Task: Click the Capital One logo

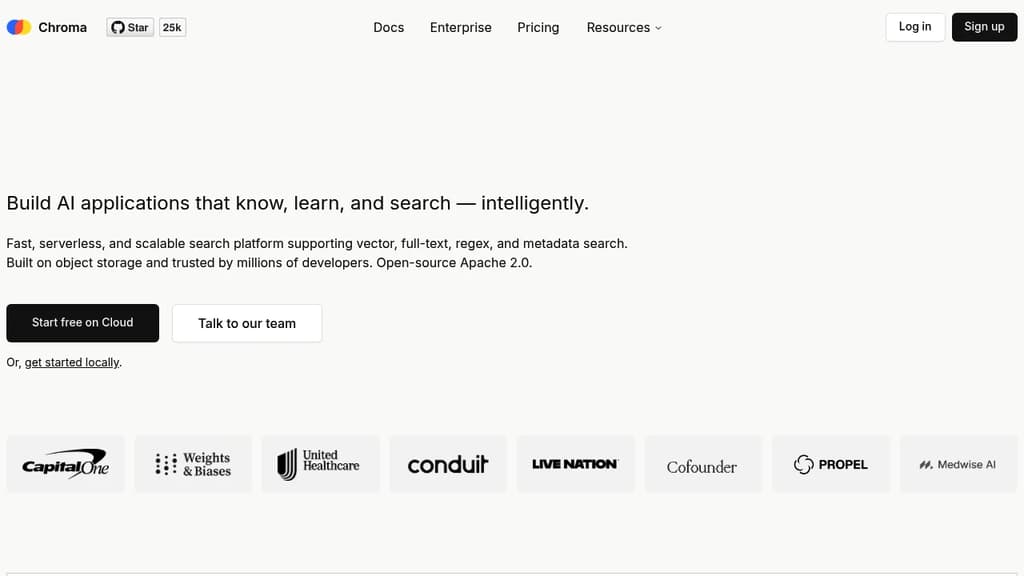Action: tap(66, 464)
